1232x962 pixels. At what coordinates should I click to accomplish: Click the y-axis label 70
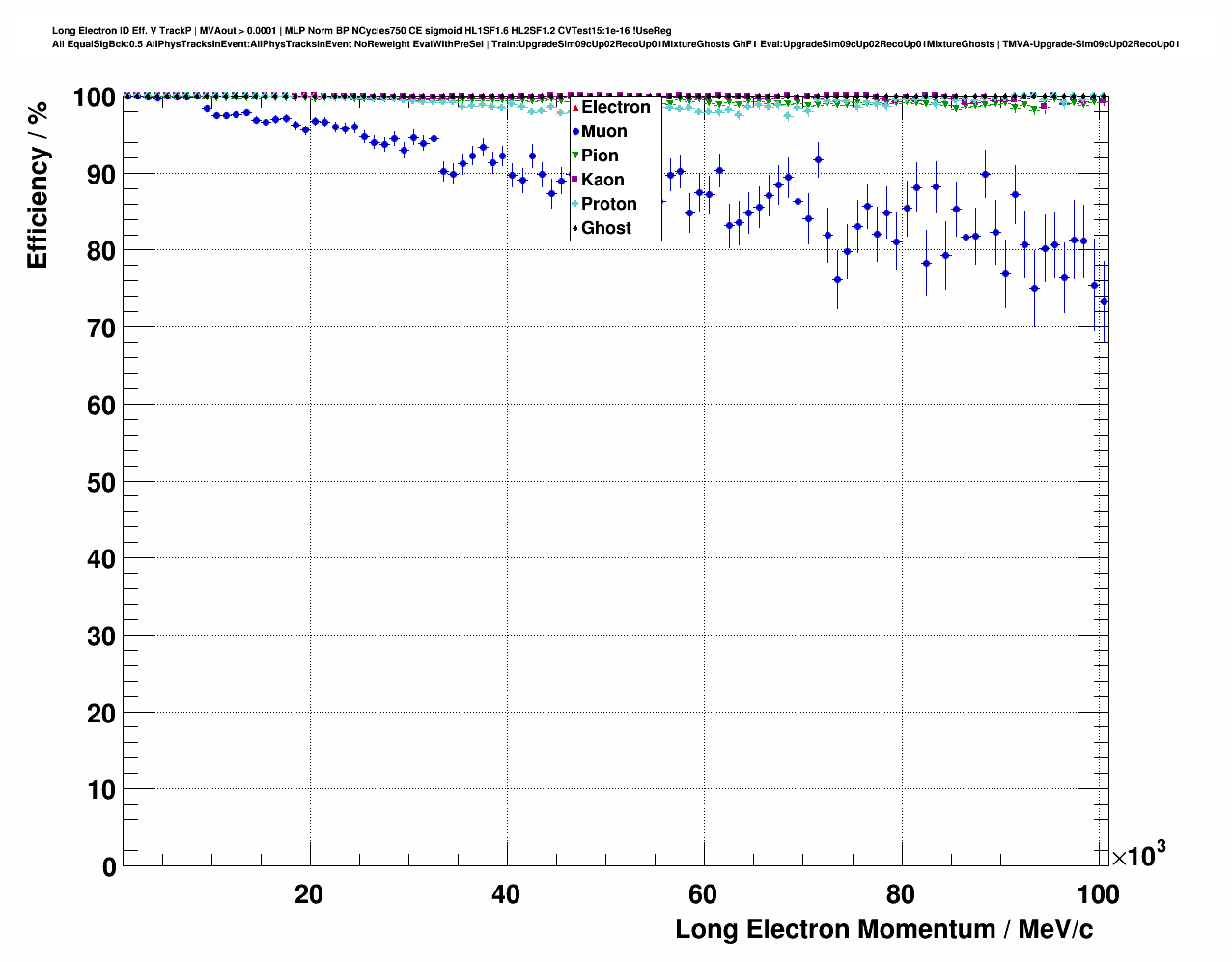[x=101, y=328]
